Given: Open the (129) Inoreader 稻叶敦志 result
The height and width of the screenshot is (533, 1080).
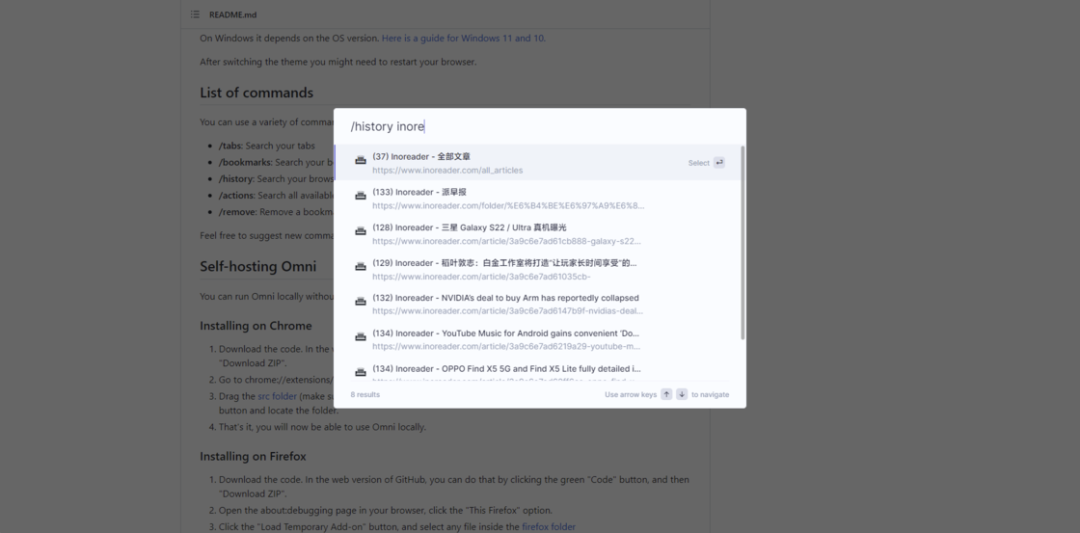Looking at the screenshot, I should click(x=538, y=269).
